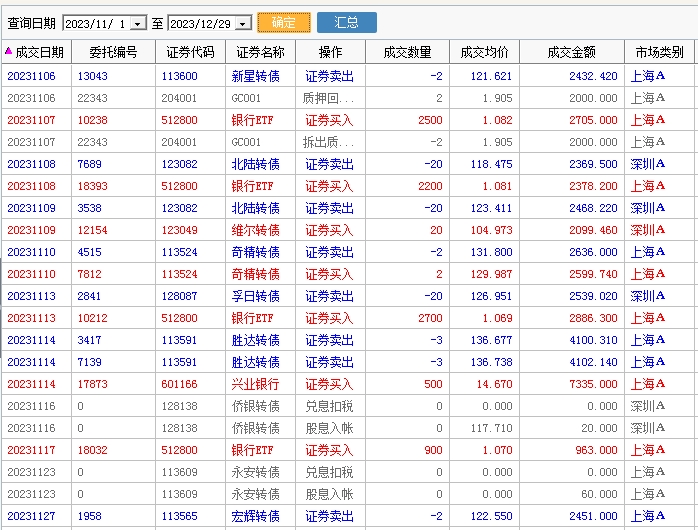698x530 pixels.
Task: Select the 维尔转债 证券买入 row
Action: click(255, 230)
